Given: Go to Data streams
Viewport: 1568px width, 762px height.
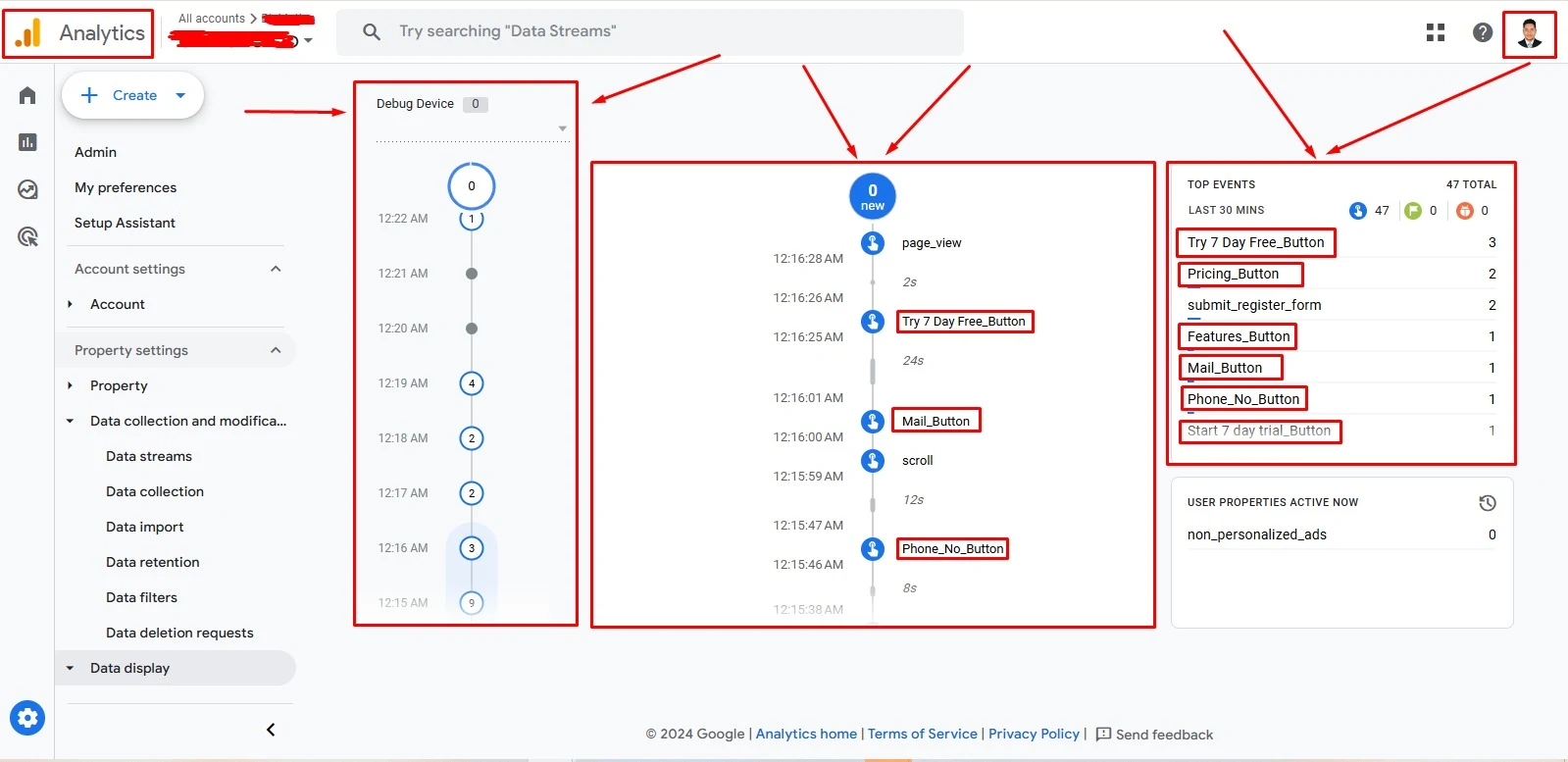Looking at the screenshot, I should 149,456.
